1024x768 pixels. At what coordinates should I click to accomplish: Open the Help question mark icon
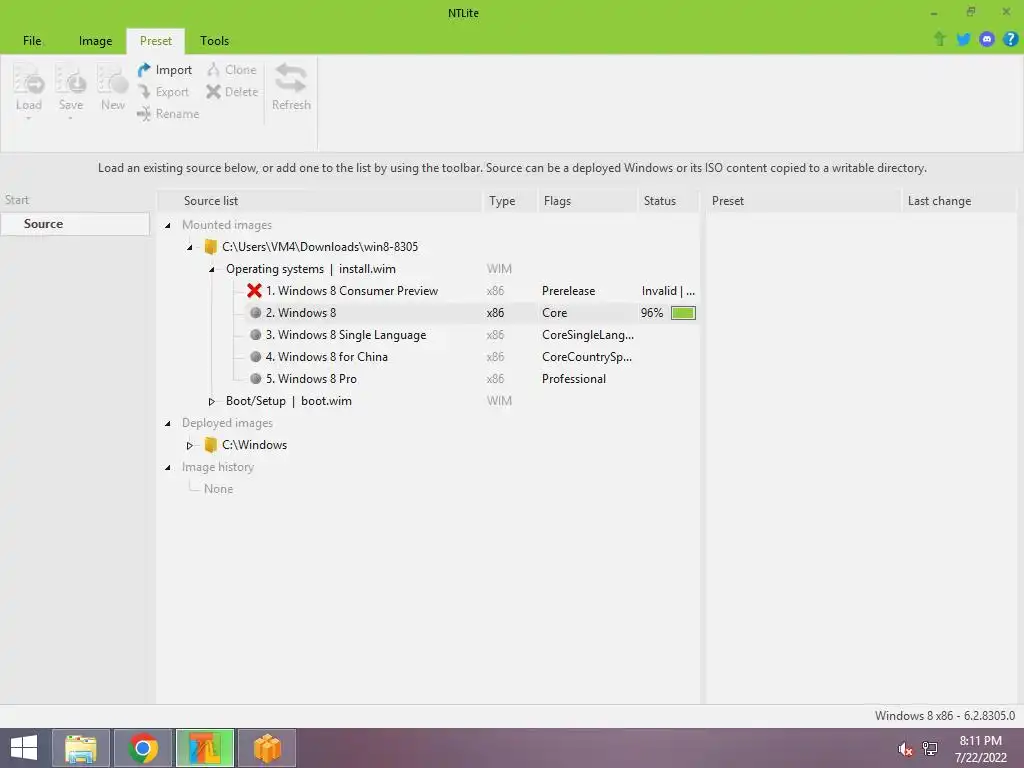1010,39
